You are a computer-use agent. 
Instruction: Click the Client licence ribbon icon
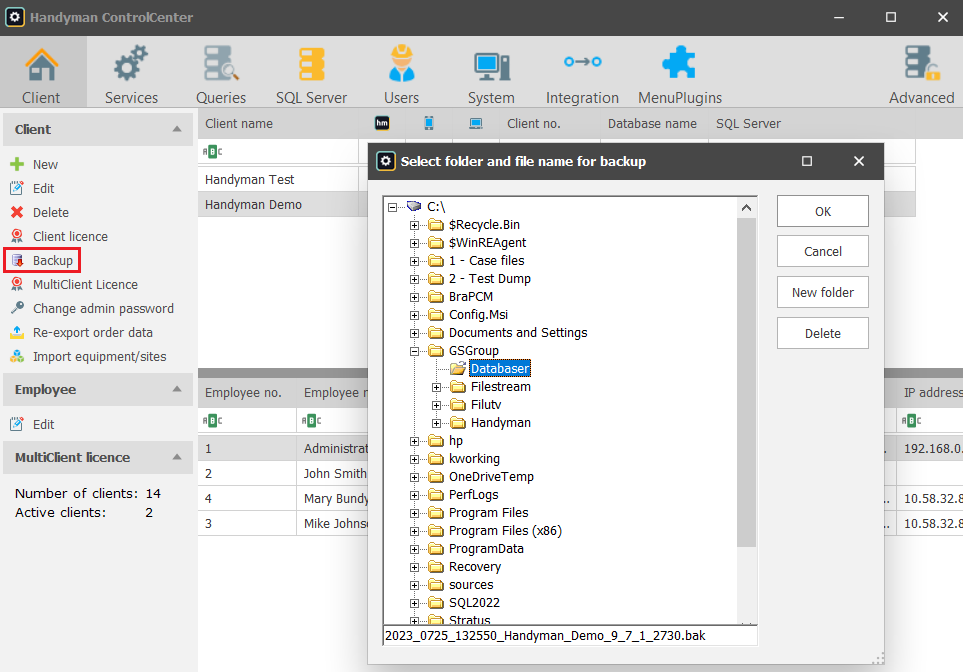pos(17,236)
